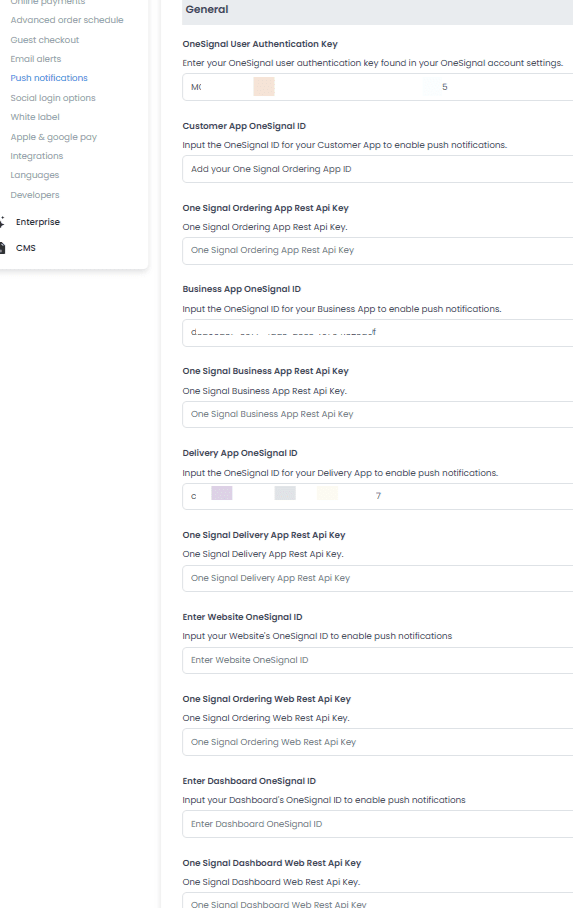The image size is (573, 908).
Task: Click the 'One Signal Ordering Web Rest Api Key' heading
Action: 267,699
